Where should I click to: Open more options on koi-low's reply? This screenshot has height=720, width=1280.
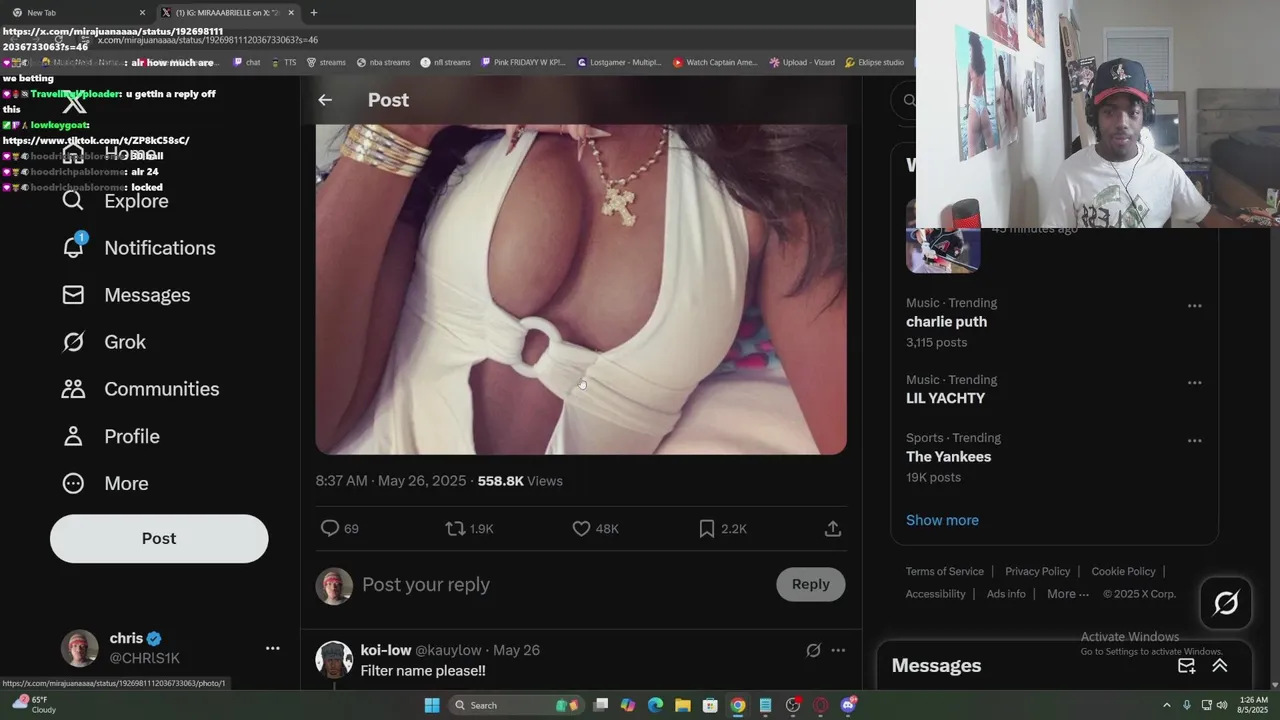pyautogui.click(x=838, y=650)
